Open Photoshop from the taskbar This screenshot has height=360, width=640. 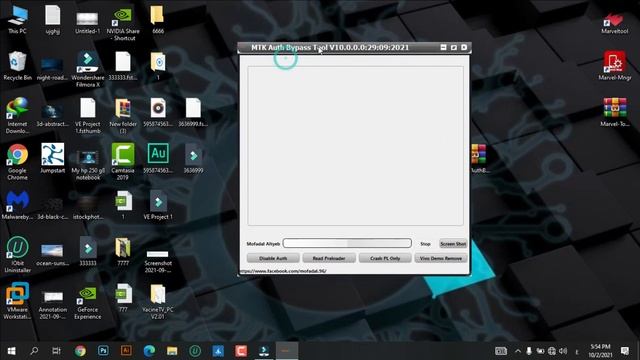coord(103,351)
